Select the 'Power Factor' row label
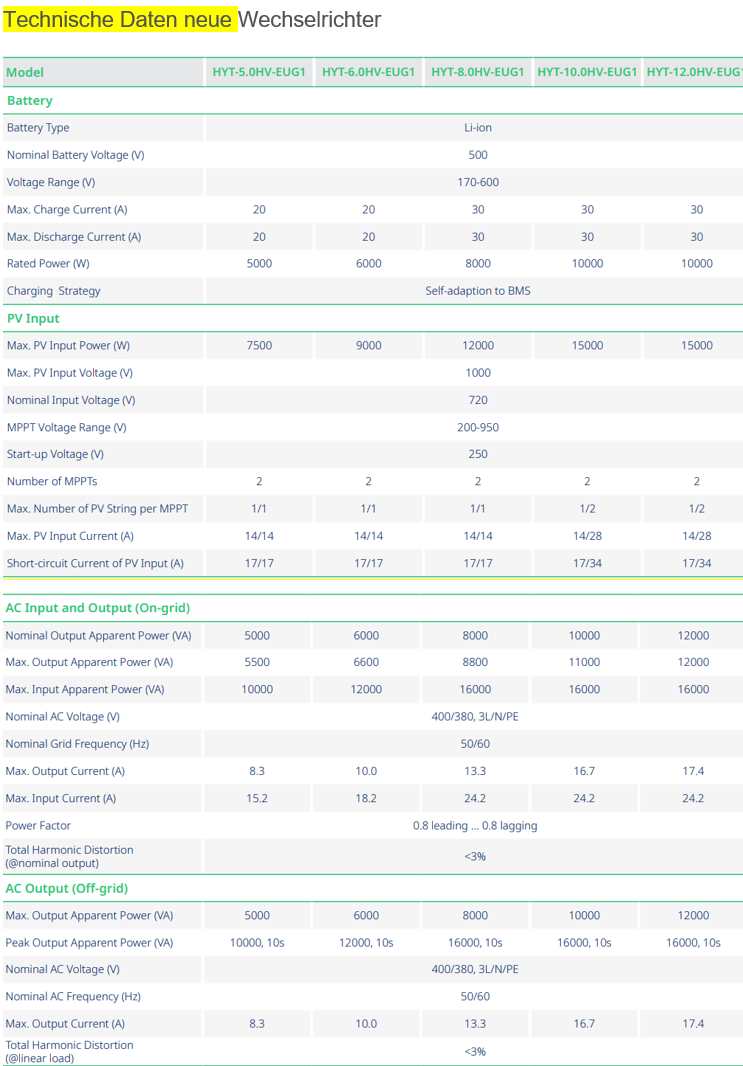Screen dimensions: 743x1066 [x=38, y=825]
